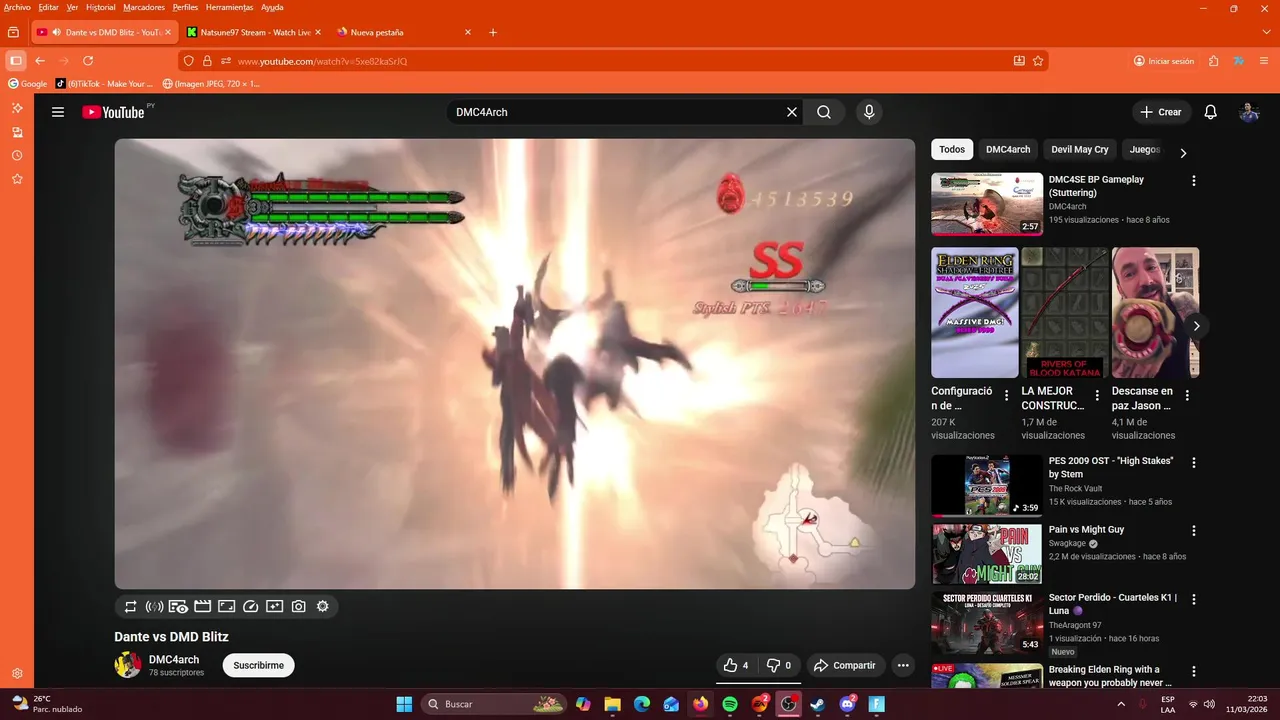Bookmark this page with the star icon
This screenshot has height=720, width=1280.
1038,61
